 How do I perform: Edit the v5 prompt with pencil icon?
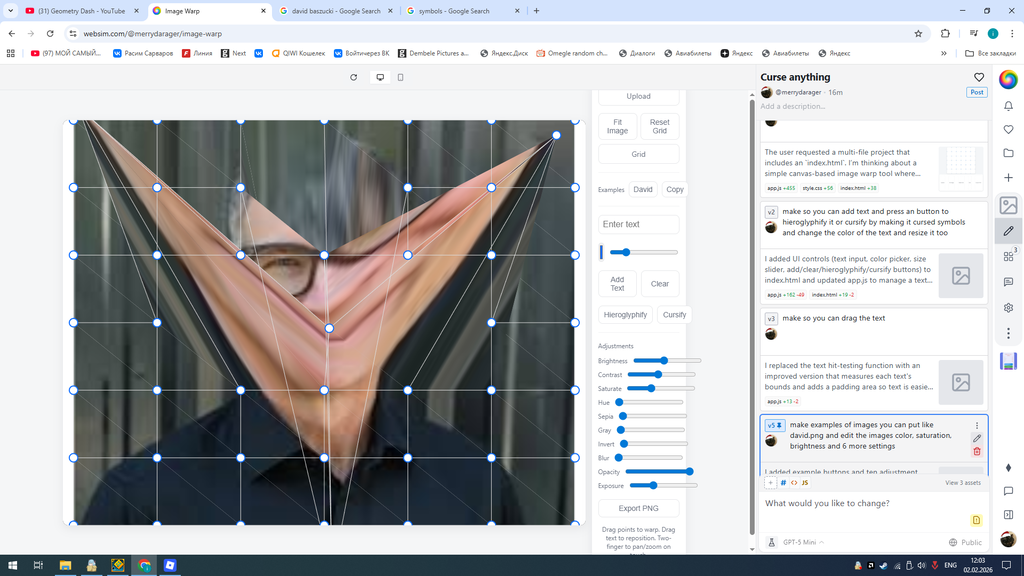(977, 438)
